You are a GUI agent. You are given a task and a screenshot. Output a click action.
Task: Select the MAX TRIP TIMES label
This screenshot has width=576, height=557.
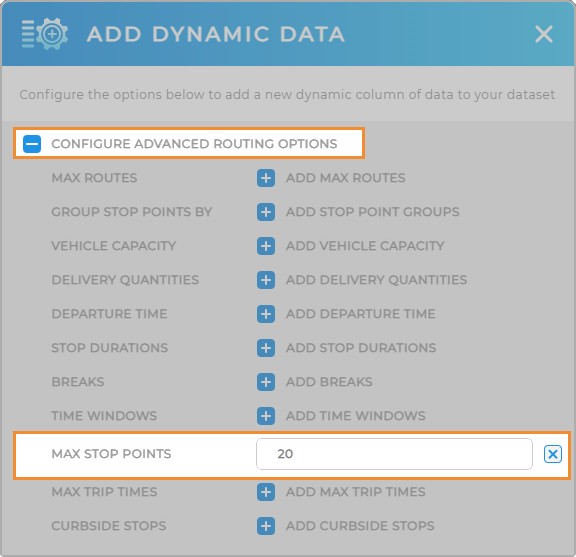104,492
